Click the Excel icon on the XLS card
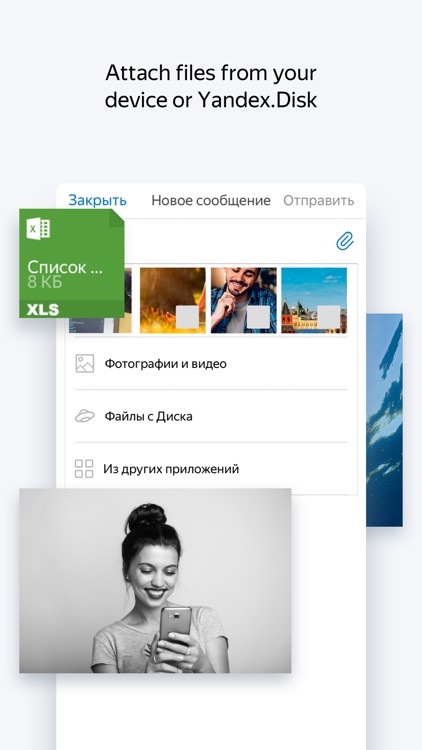Screen dimensions: 422x750 click(38, 229)
